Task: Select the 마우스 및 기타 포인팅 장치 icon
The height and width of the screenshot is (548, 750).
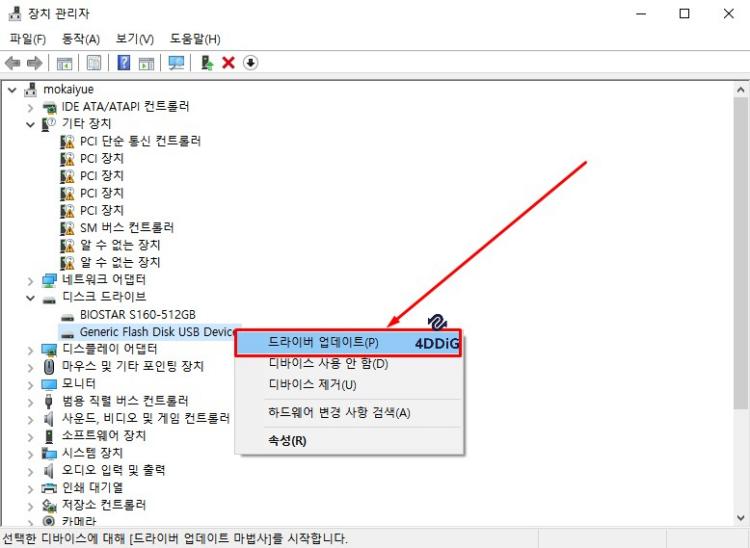Action: click(x=49, y=367)
